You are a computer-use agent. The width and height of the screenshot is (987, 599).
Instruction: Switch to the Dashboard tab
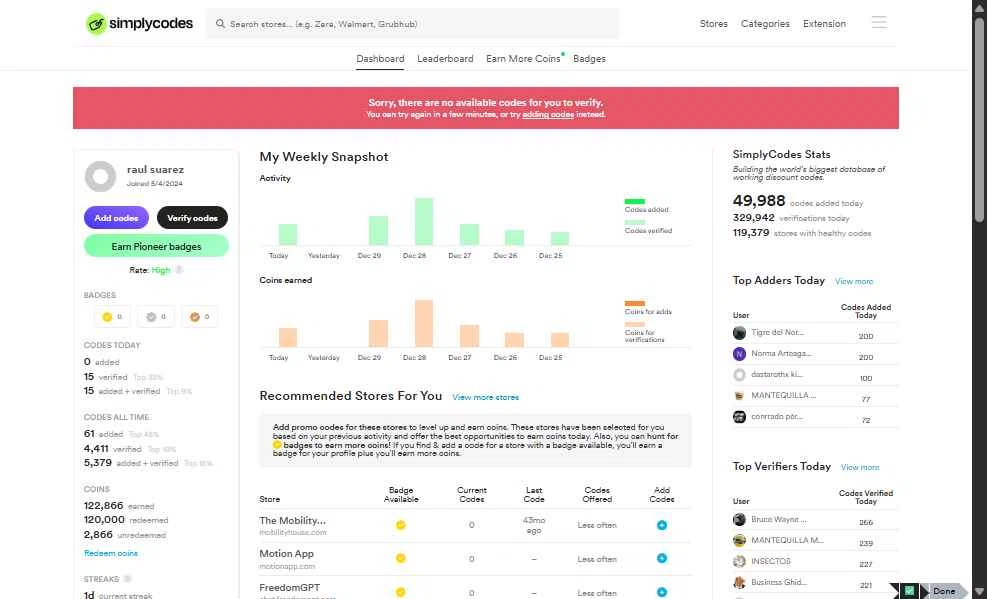[x=380, y=59]
